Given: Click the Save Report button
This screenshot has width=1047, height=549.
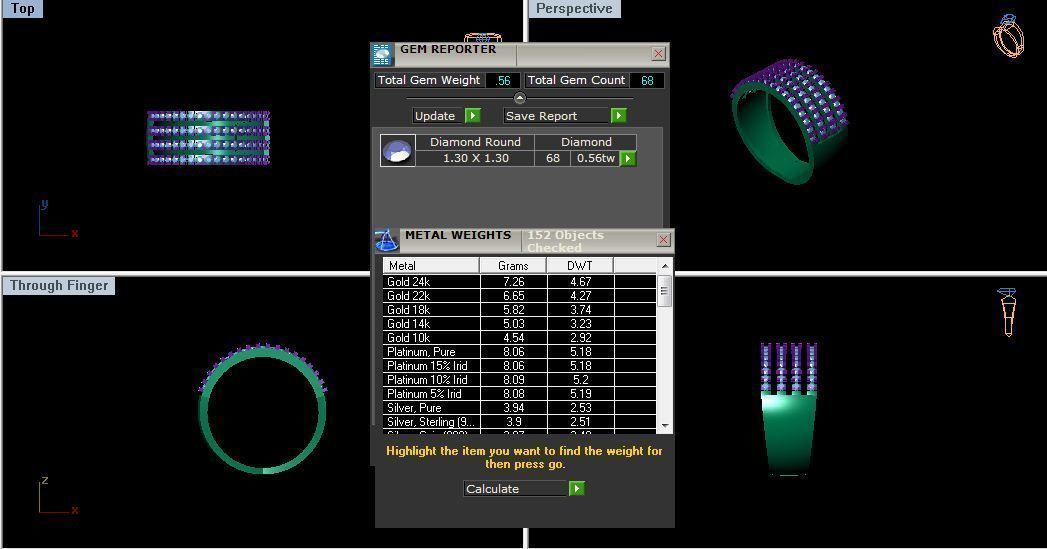Looking at the screenshot, I should [x=557, y=116].
